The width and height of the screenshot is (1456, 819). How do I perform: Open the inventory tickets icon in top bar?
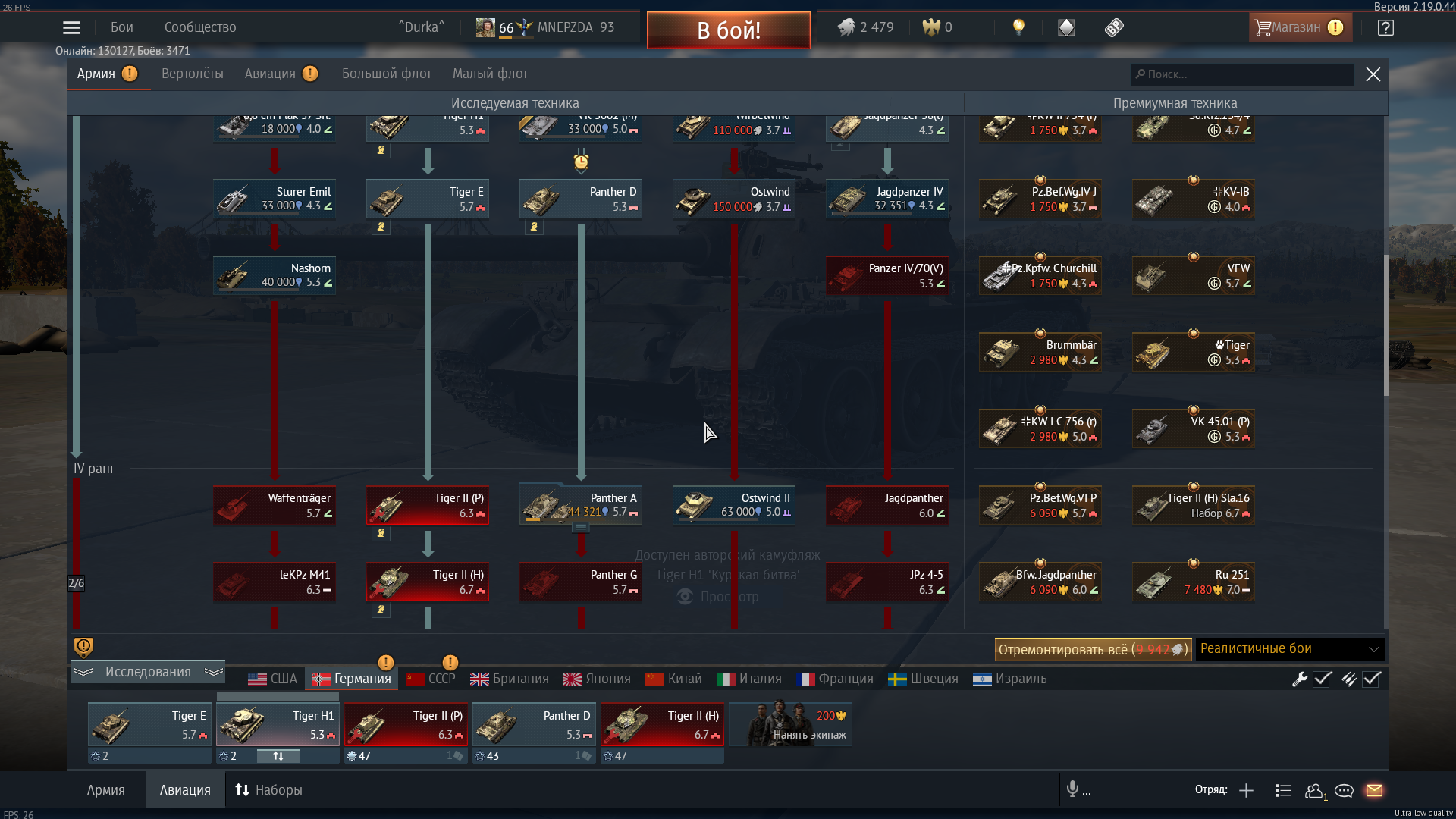point(1114,28)
